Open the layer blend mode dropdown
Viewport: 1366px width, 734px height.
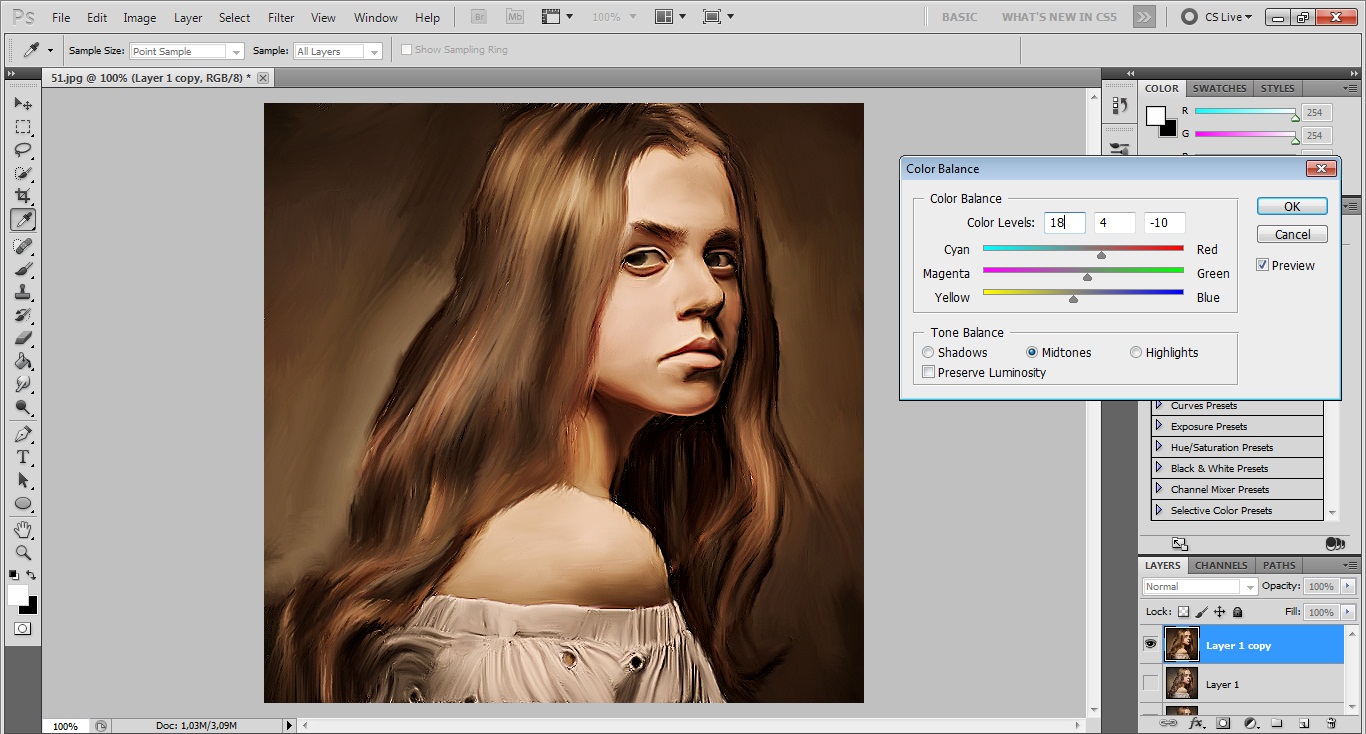point(1199,587)
